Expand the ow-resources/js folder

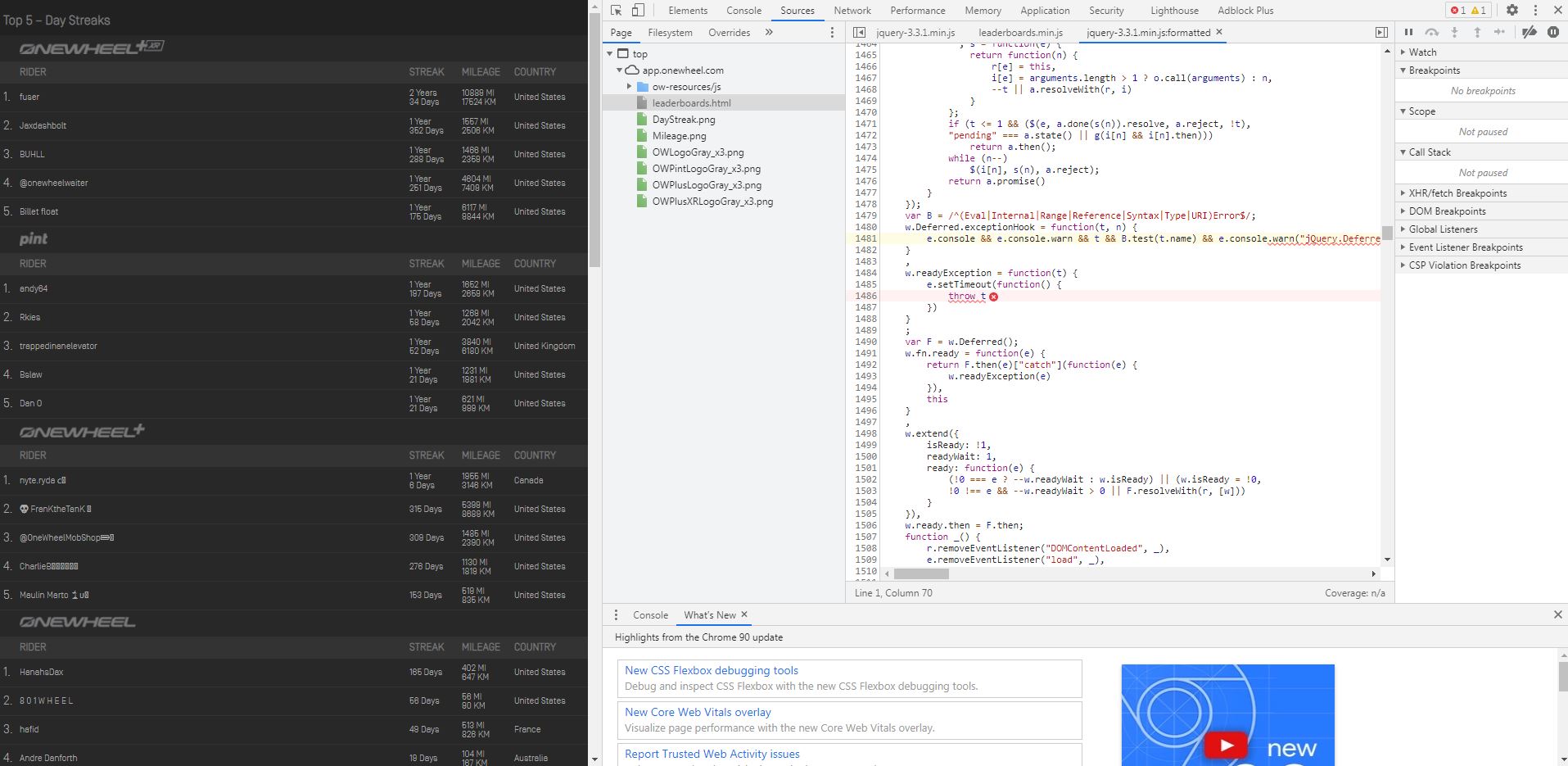(x=629, y=87)
